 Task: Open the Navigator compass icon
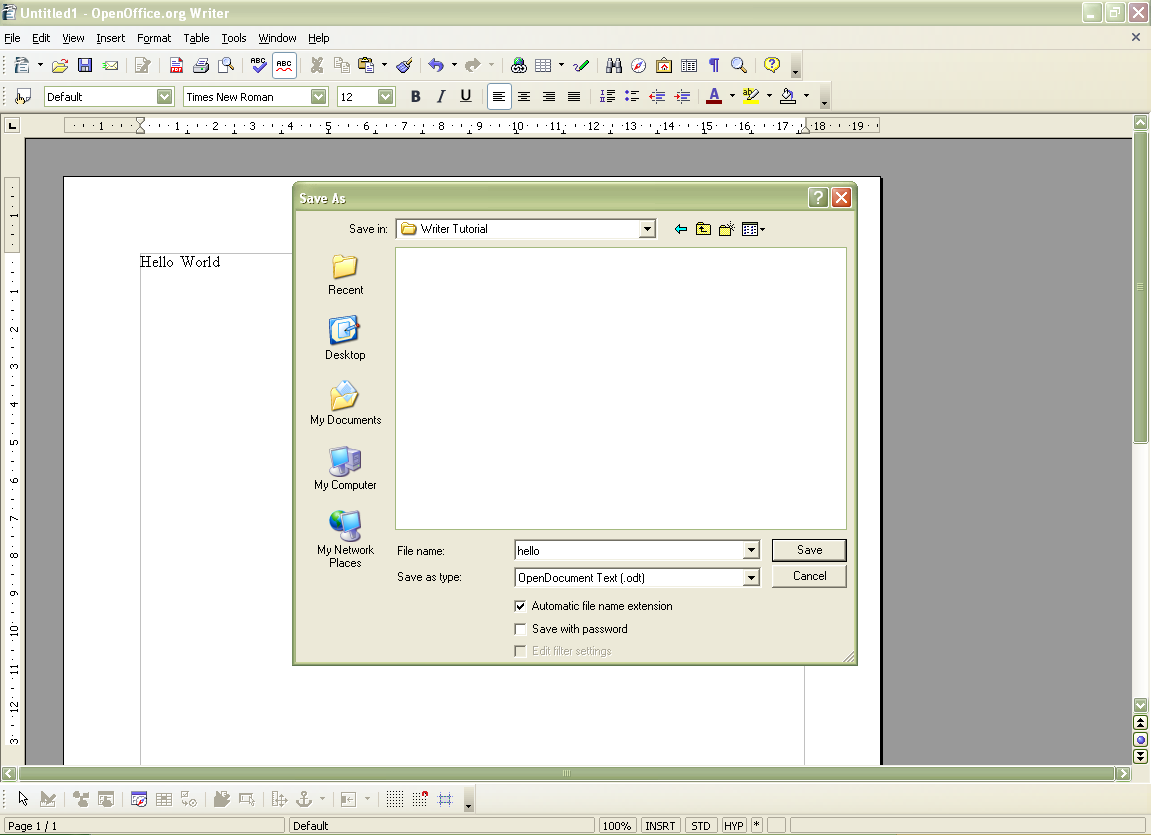639,65
